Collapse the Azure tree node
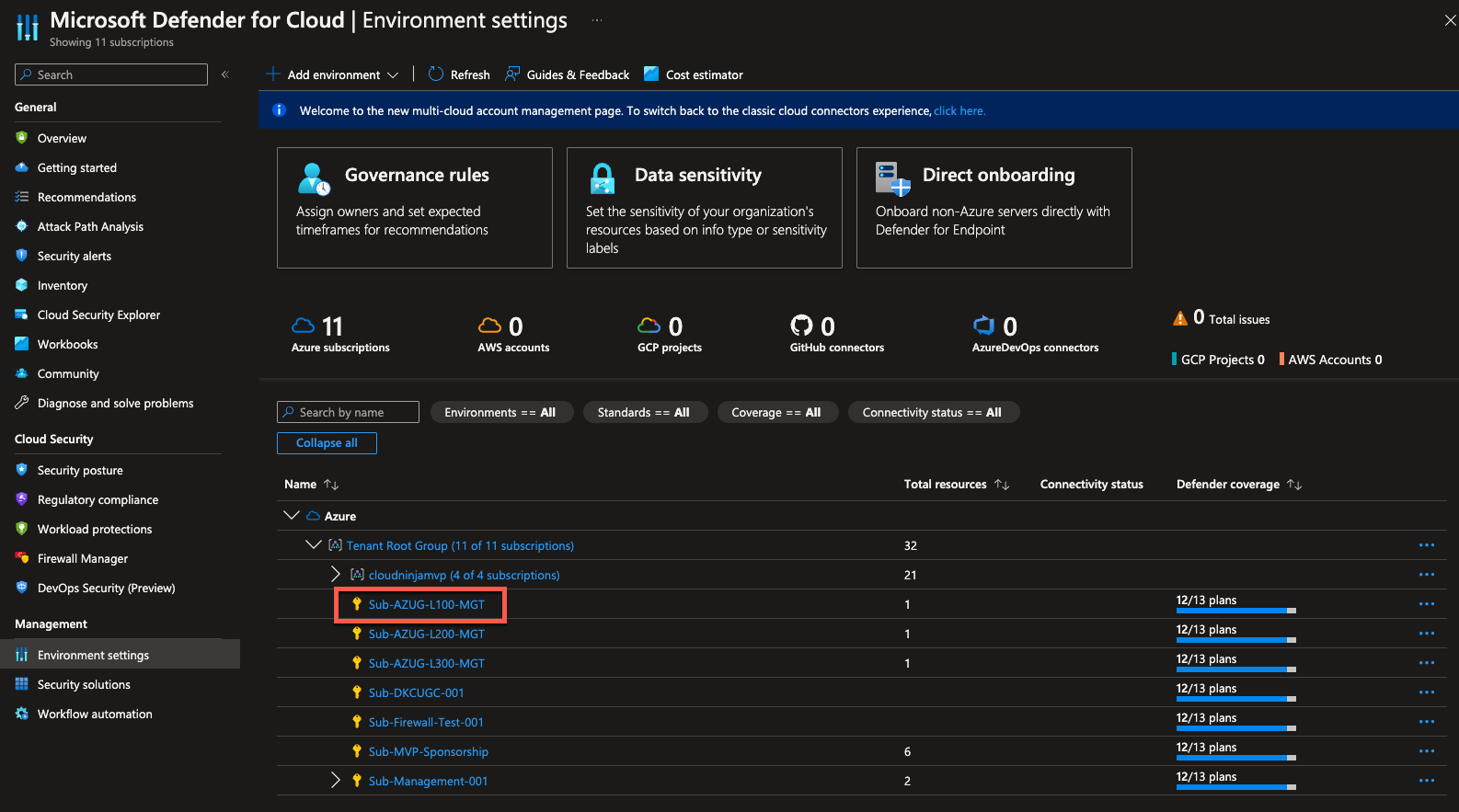This screenshot has height=812, width=1459. [x=292, y=516]
